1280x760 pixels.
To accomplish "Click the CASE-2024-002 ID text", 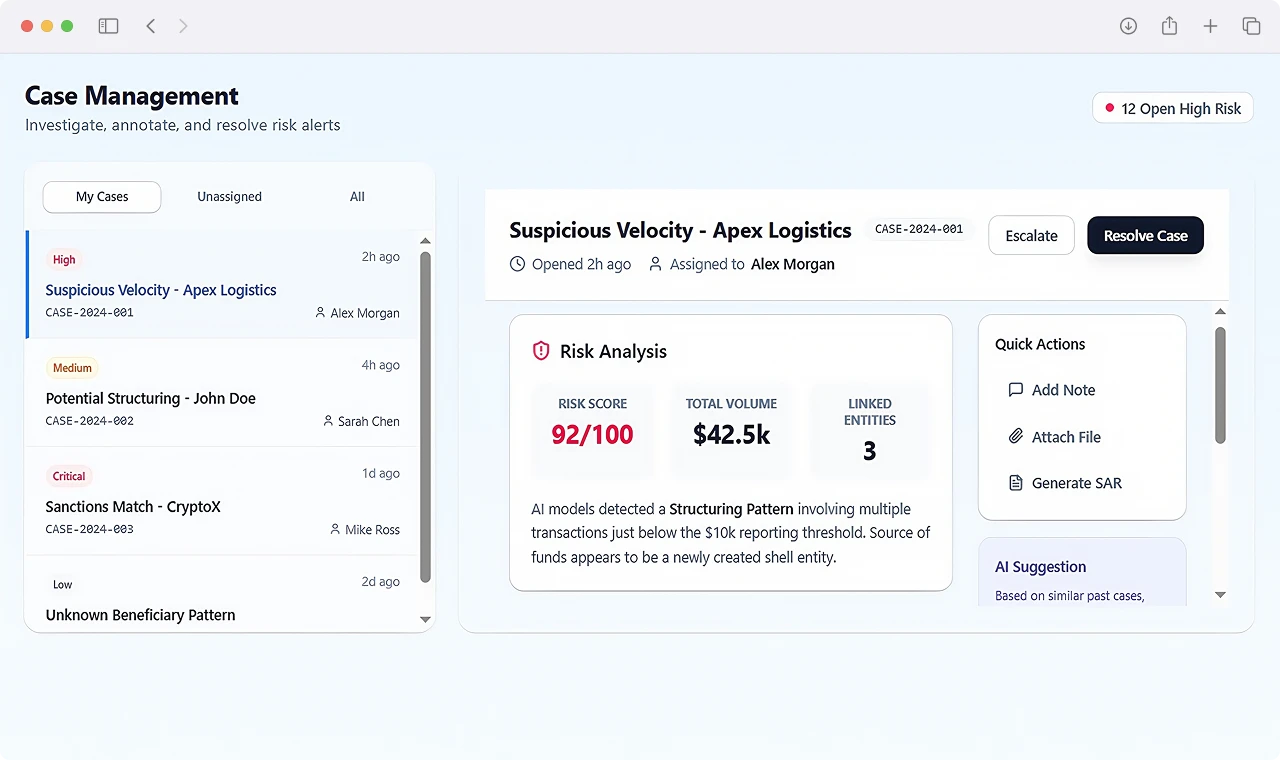I will tap(89, 421).
